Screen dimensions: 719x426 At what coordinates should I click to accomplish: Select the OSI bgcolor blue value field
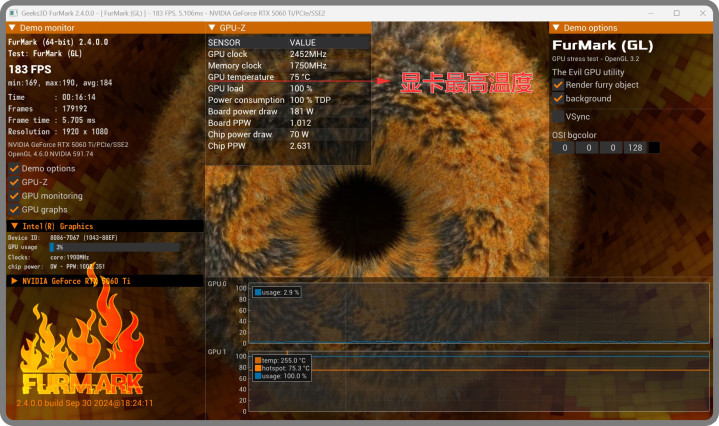click(x=612, y=148)
